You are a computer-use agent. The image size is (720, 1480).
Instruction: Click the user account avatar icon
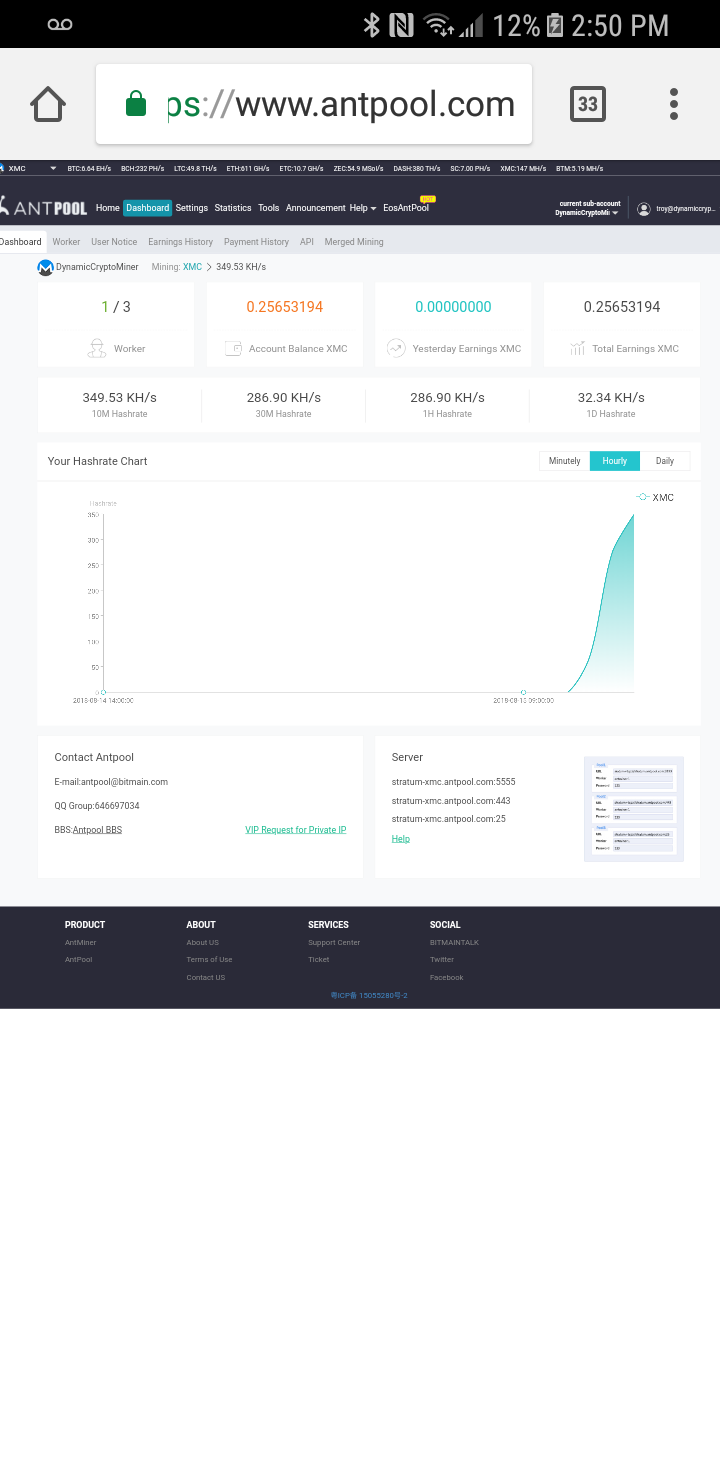[644, 209]
